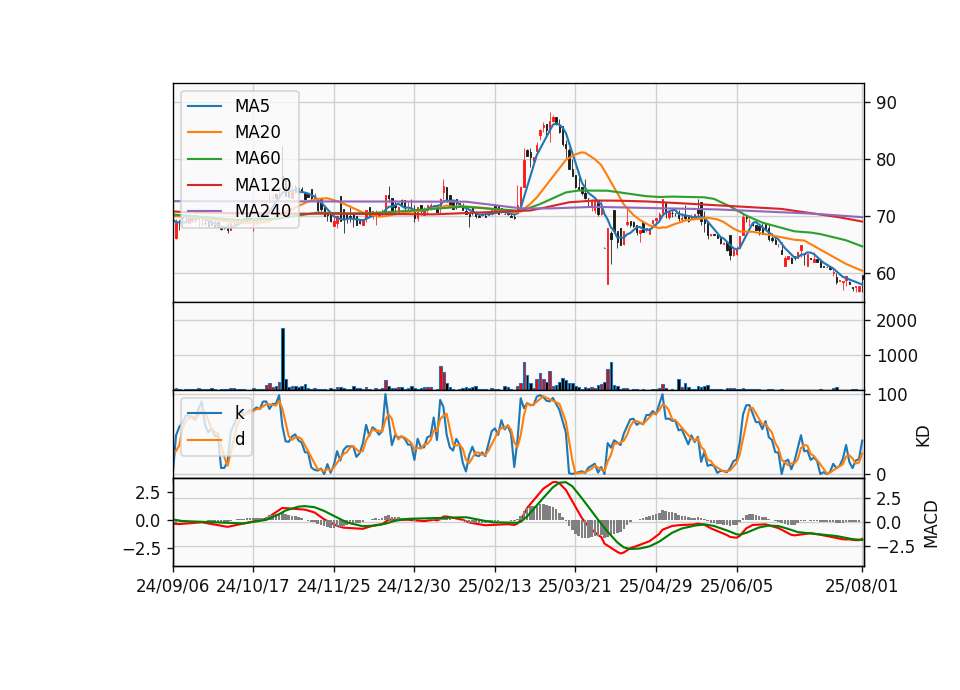
Task: Click the MACD vertical axis title
Action: tap(931, 524)
